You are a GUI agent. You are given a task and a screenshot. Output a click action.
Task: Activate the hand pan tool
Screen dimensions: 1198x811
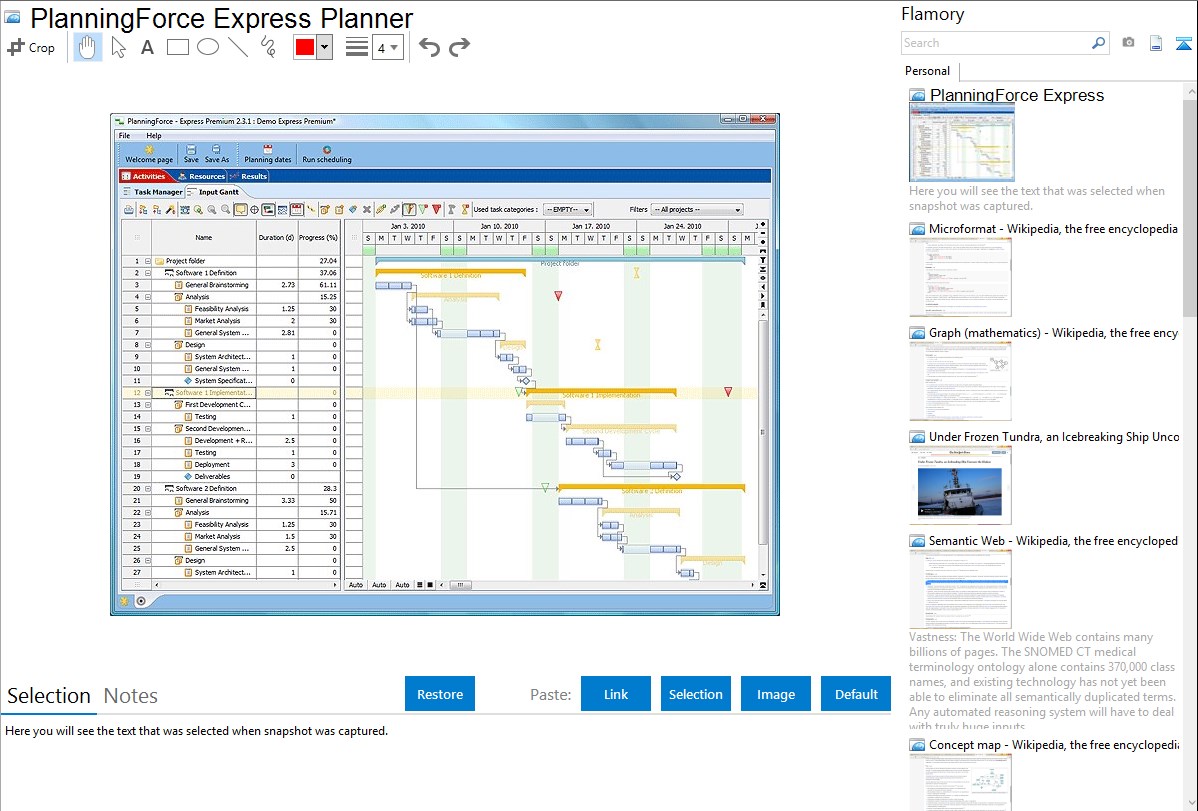point(88,47)
